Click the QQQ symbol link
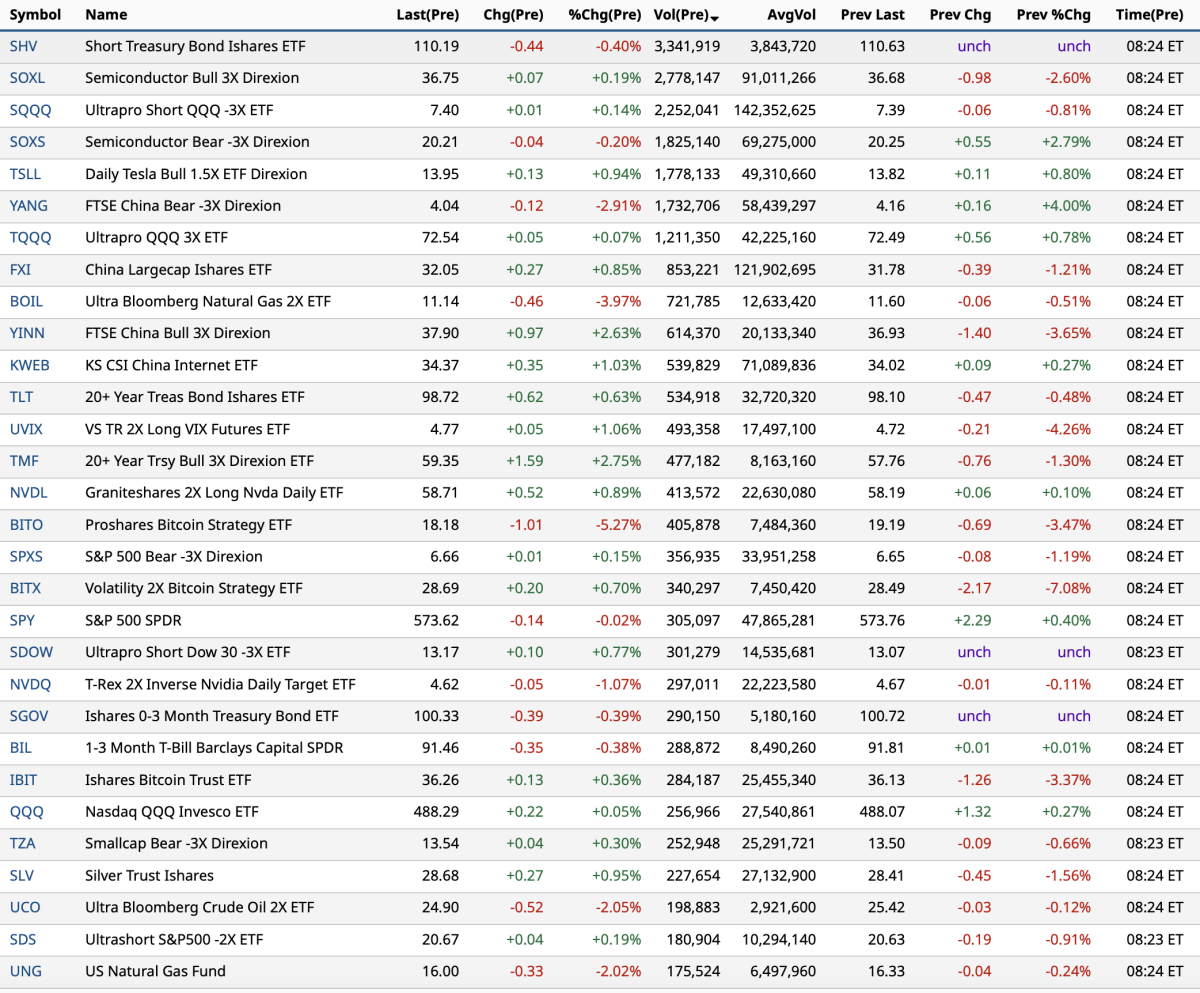The height and width of the screenshot is (993, 1200). tap(26, 812)
